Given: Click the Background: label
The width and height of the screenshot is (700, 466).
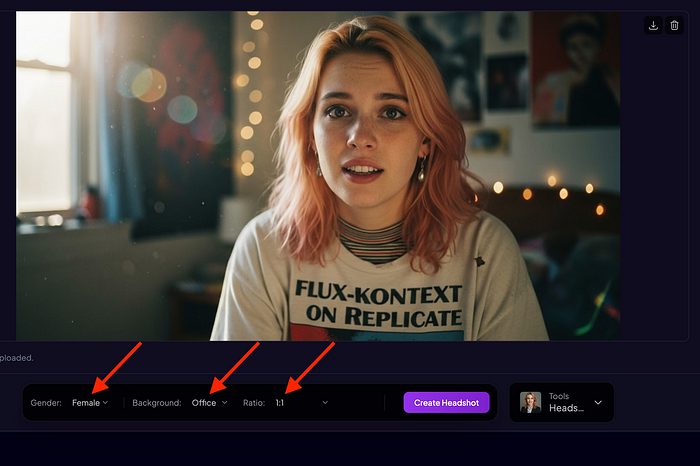Looking at the screenshot, I should 157,403.
